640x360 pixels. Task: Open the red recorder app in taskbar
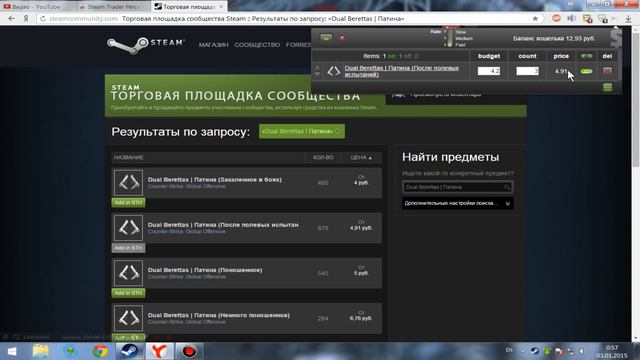(x=189, y=351)
